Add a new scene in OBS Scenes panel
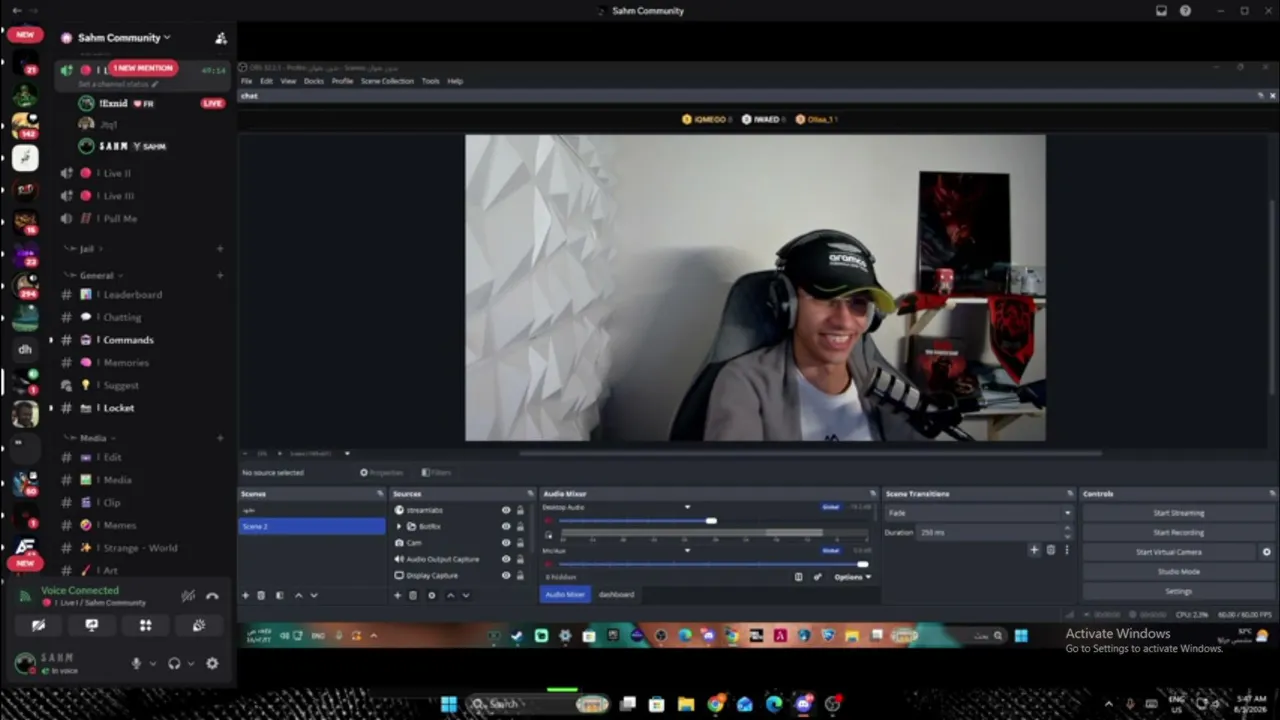The height and width of the screenshot is (720, 1280). tap(245, 595)
